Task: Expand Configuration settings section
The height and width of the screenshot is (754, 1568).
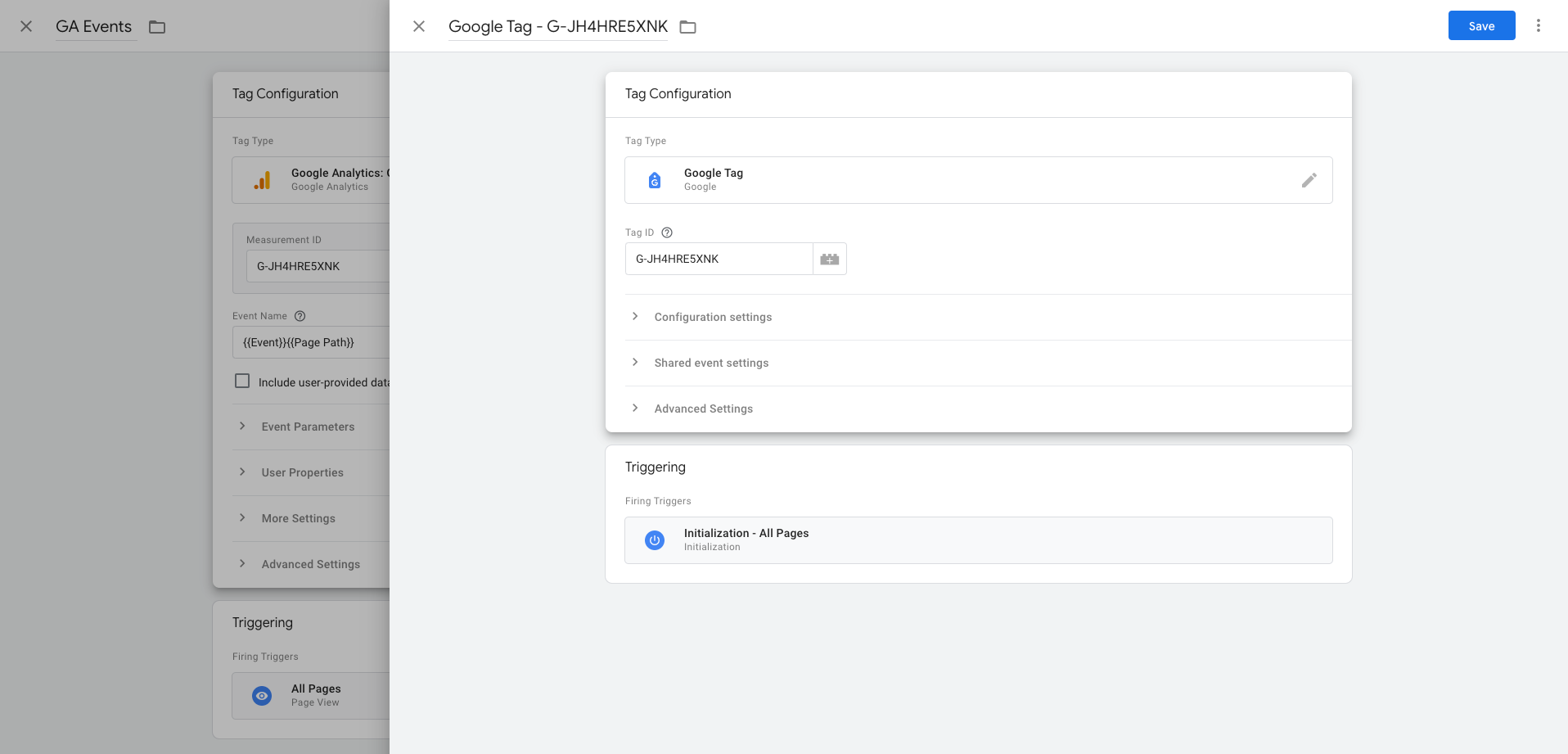Action: (x=712, y=317)
